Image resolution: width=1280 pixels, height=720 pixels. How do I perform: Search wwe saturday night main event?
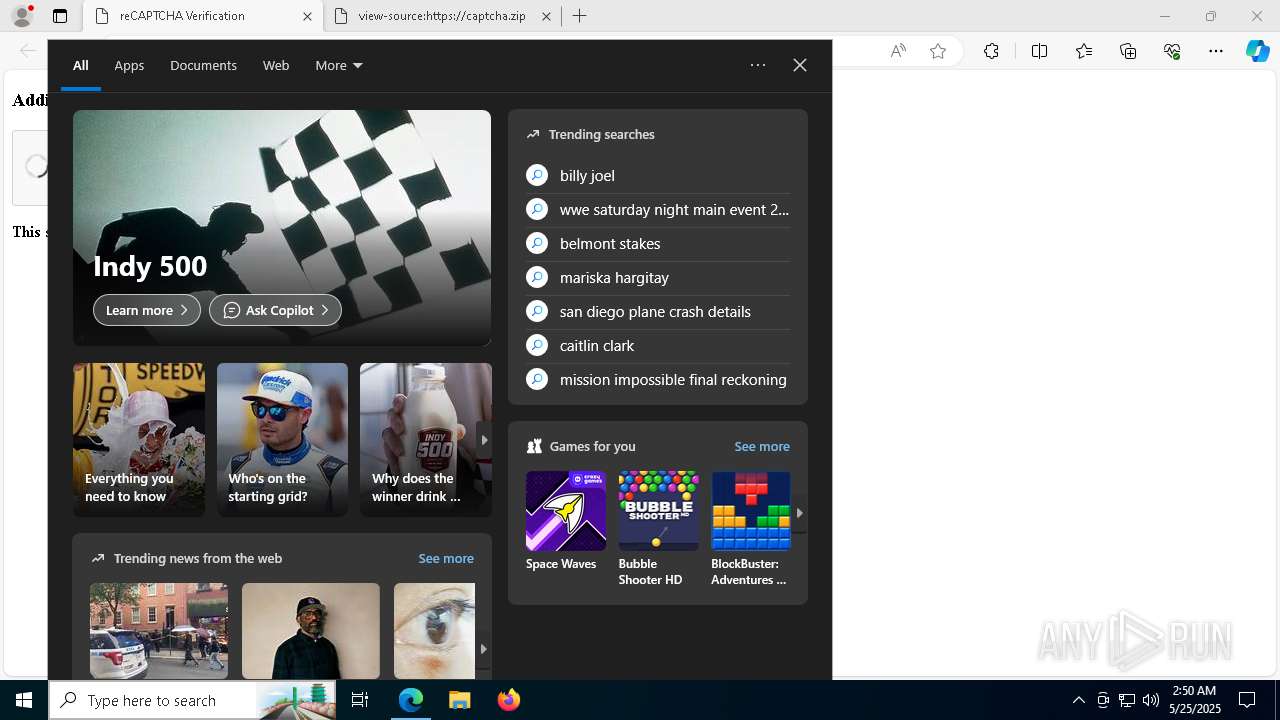click(x=658, y=209)
